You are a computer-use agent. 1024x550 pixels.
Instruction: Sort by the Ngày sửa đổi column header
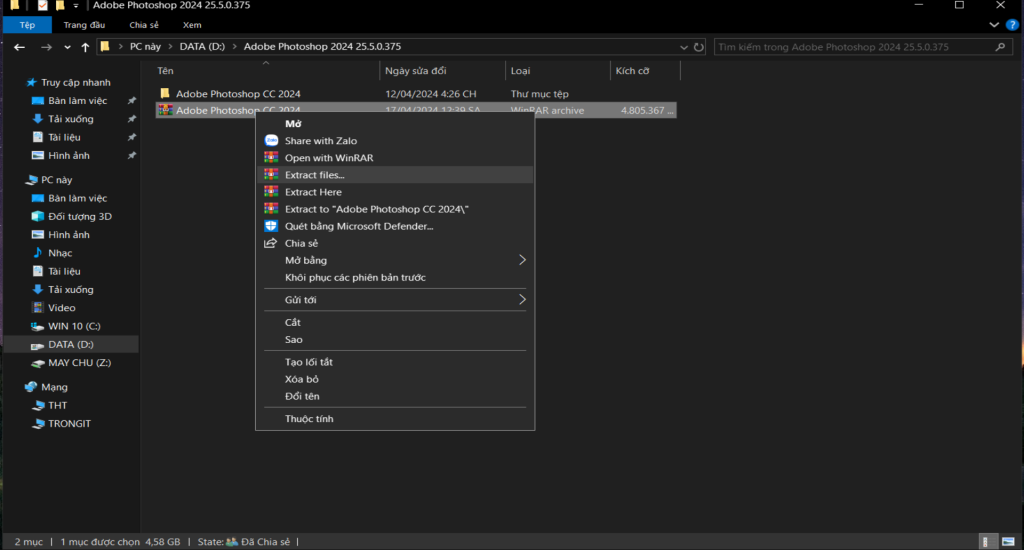[442, 71]
